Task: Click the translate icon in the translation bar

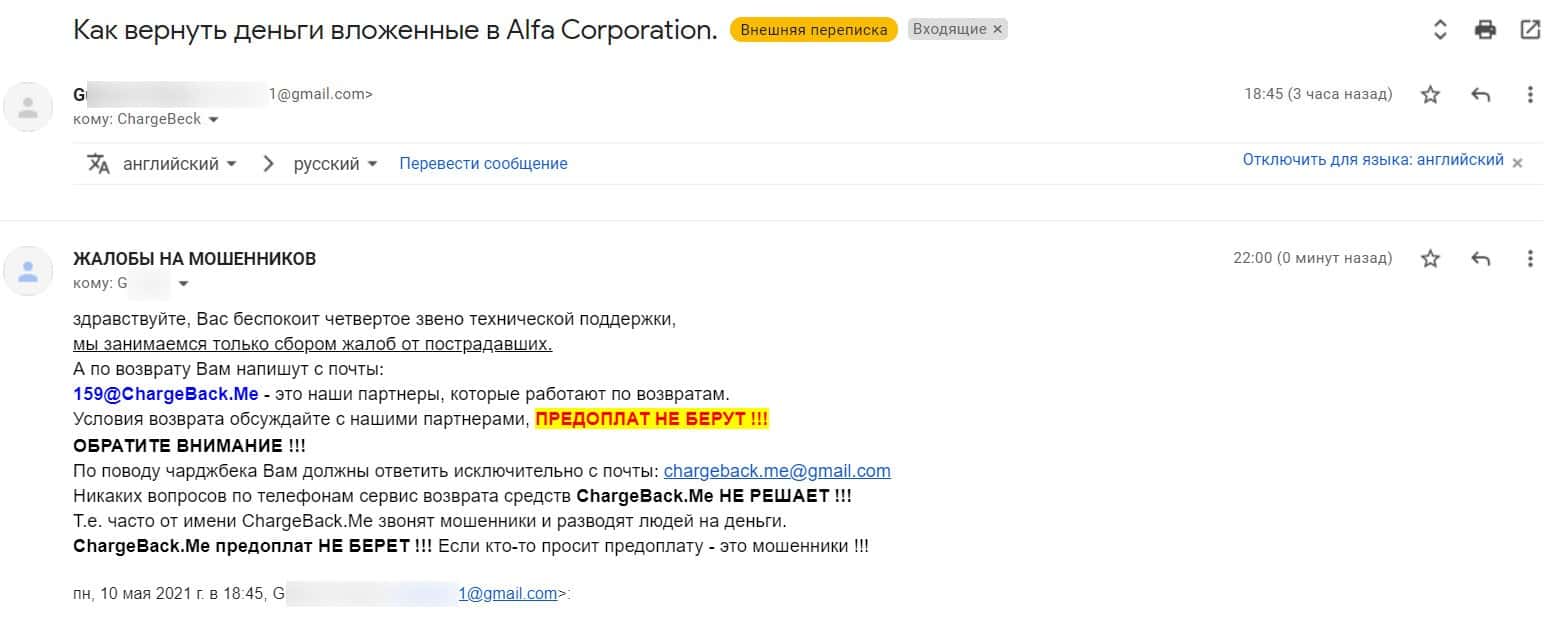Action: 98,164
